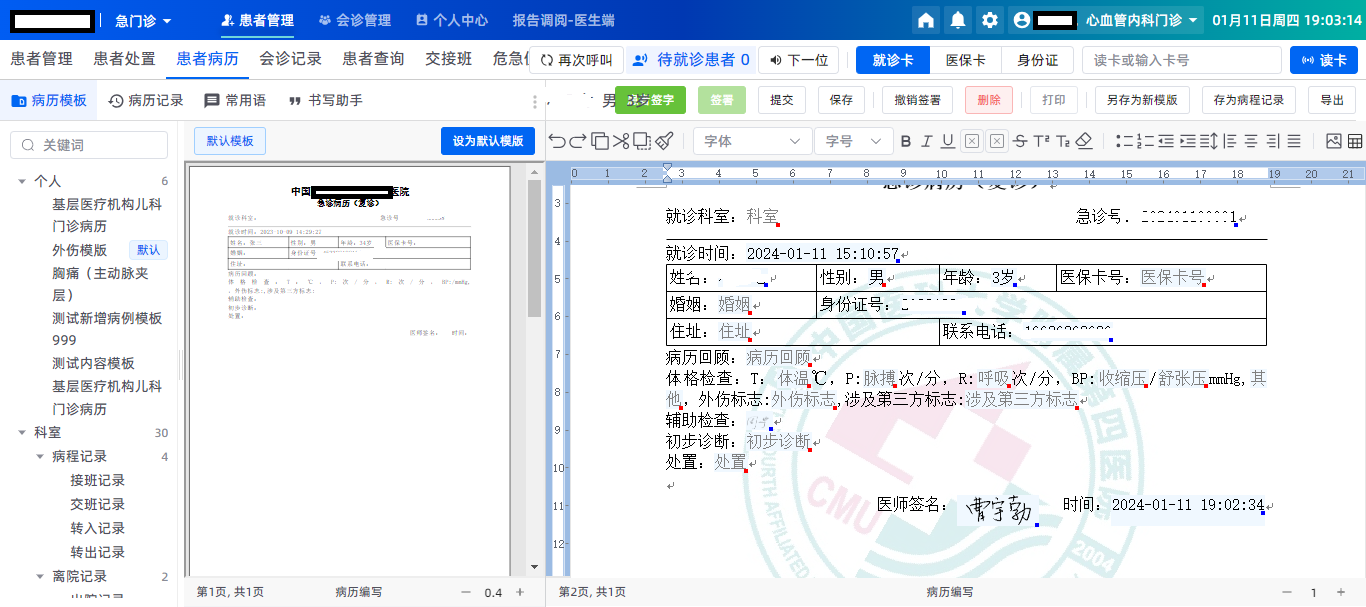
Task: Click the format painter brush icon
Action: 664,141
